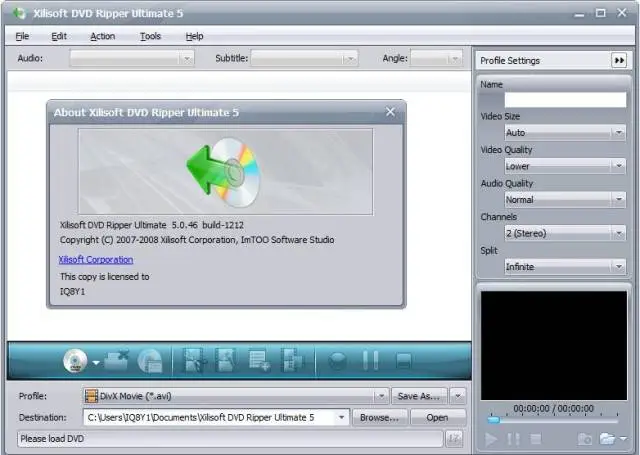Click the Browse... button
640x455 pixels.
tap(379, 417)
